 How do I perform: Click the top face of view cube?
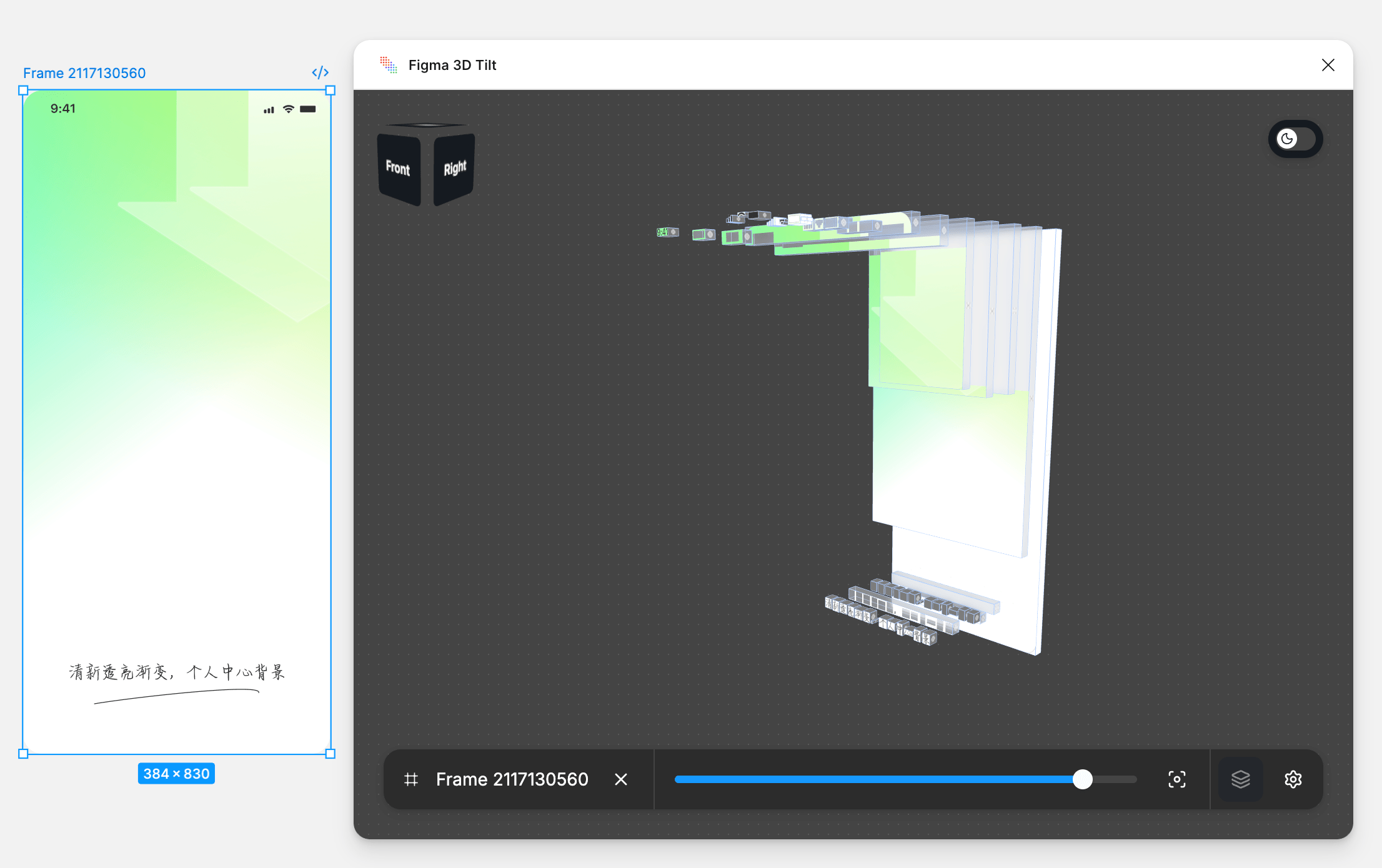pyautogui.click(x=426, y=126)
